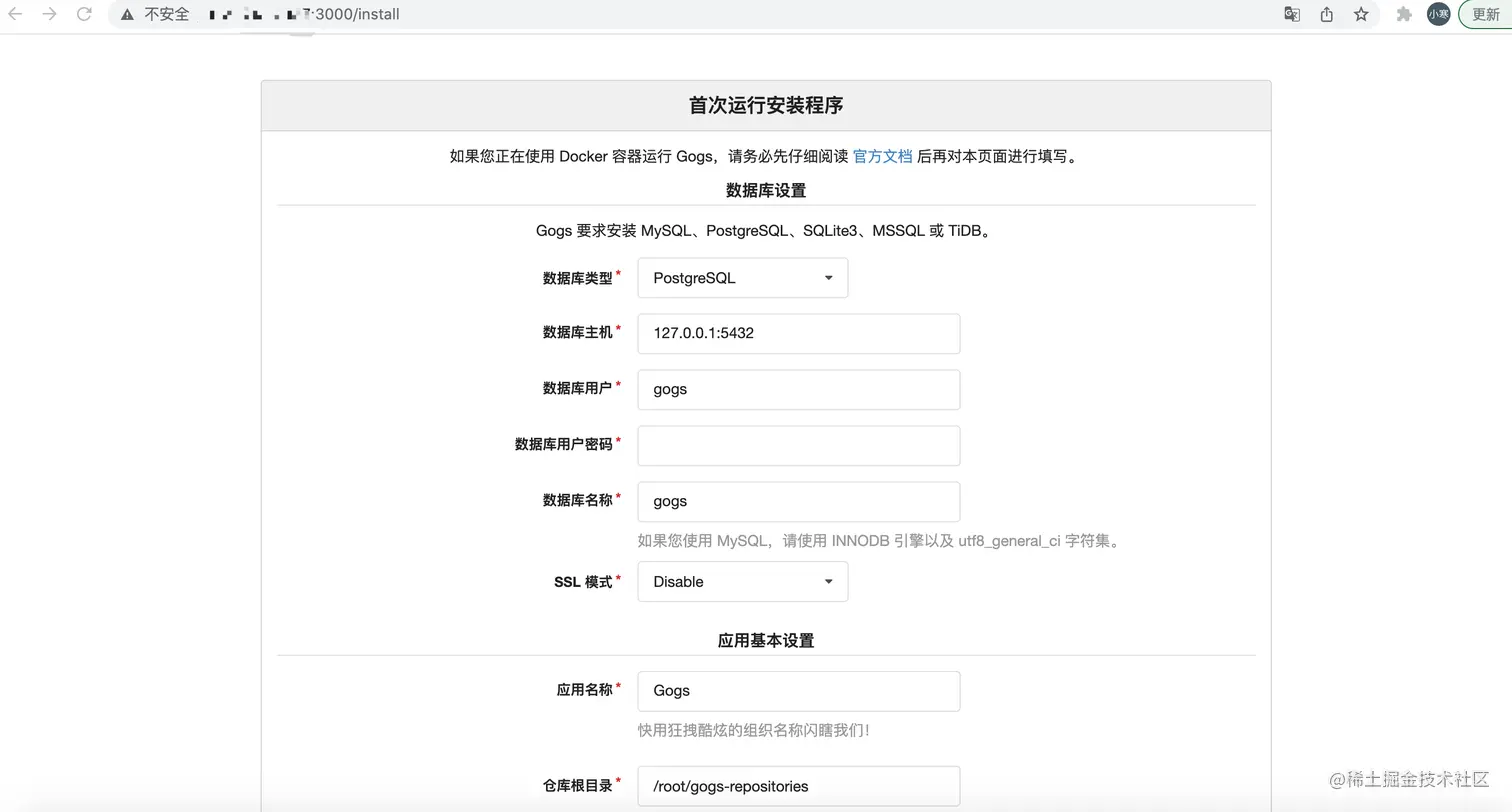Focus the 仓库根目录 path field
The image size is (1512, 812).
click(x=799, y=786)
